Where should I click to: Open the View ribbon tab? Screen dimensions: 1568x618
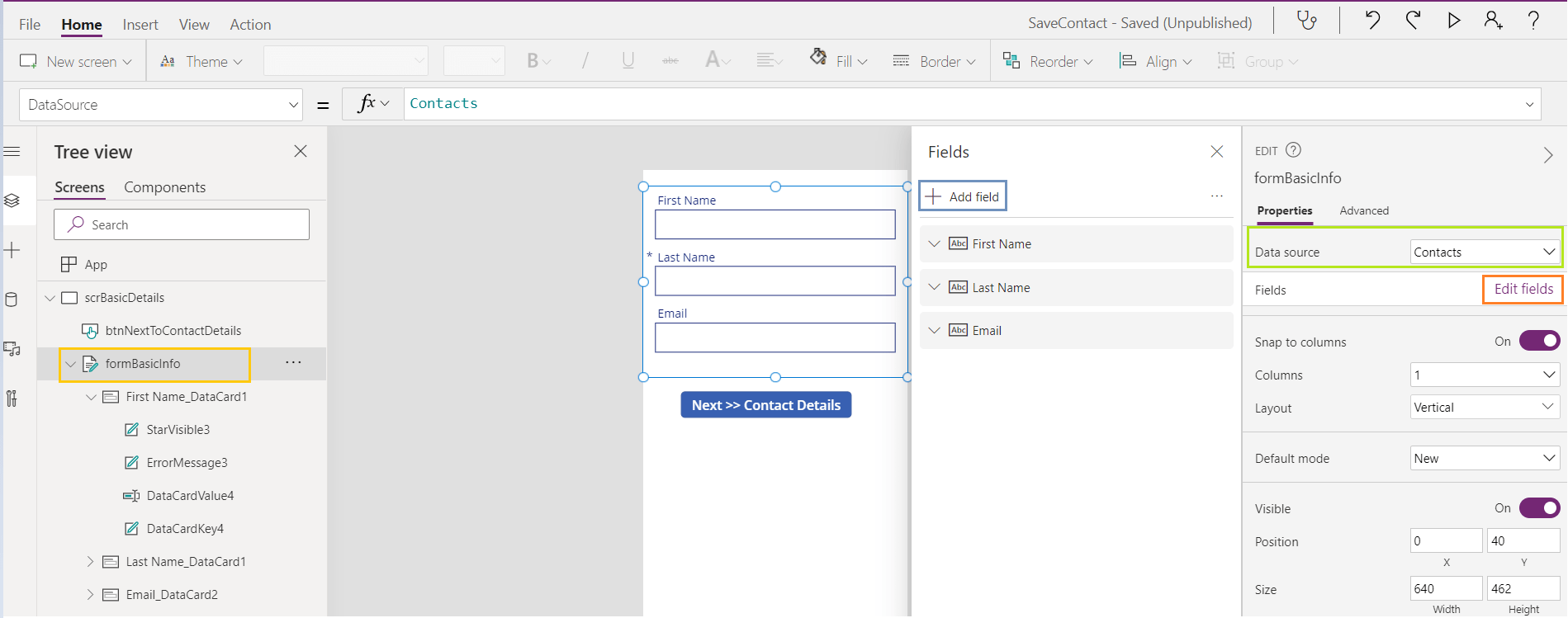[194, 25]
